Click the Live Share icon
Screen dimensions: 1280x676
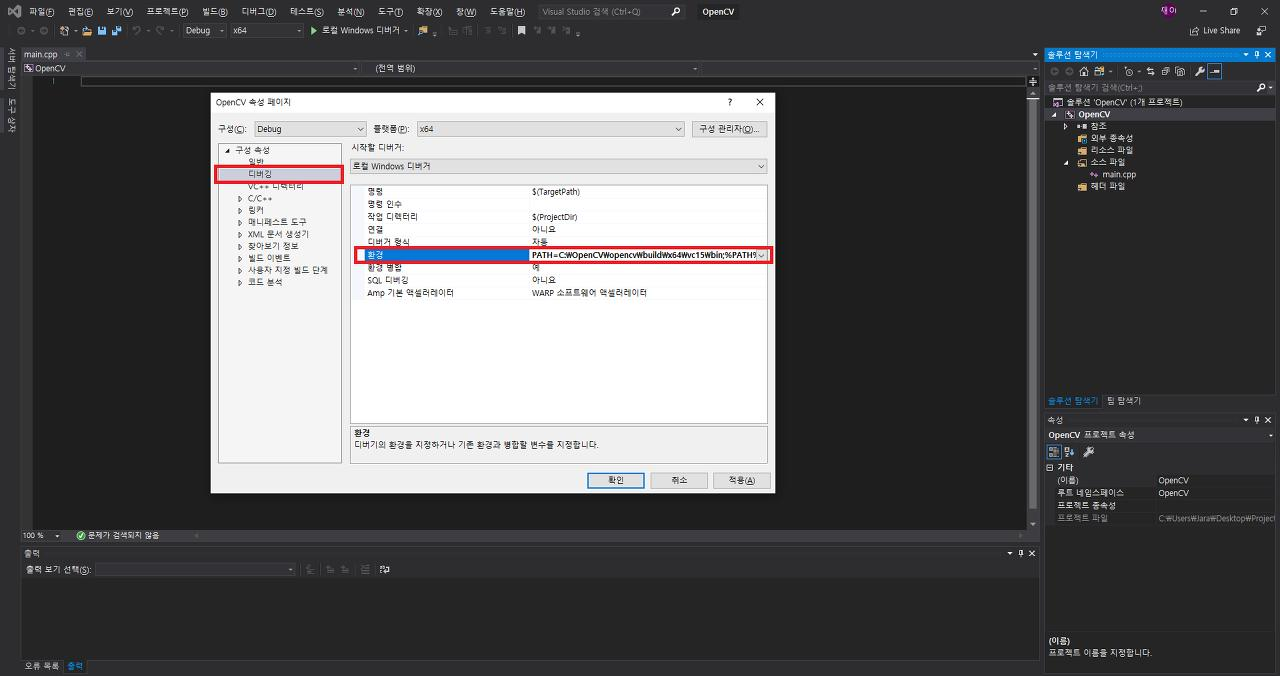click(1194, 31)
